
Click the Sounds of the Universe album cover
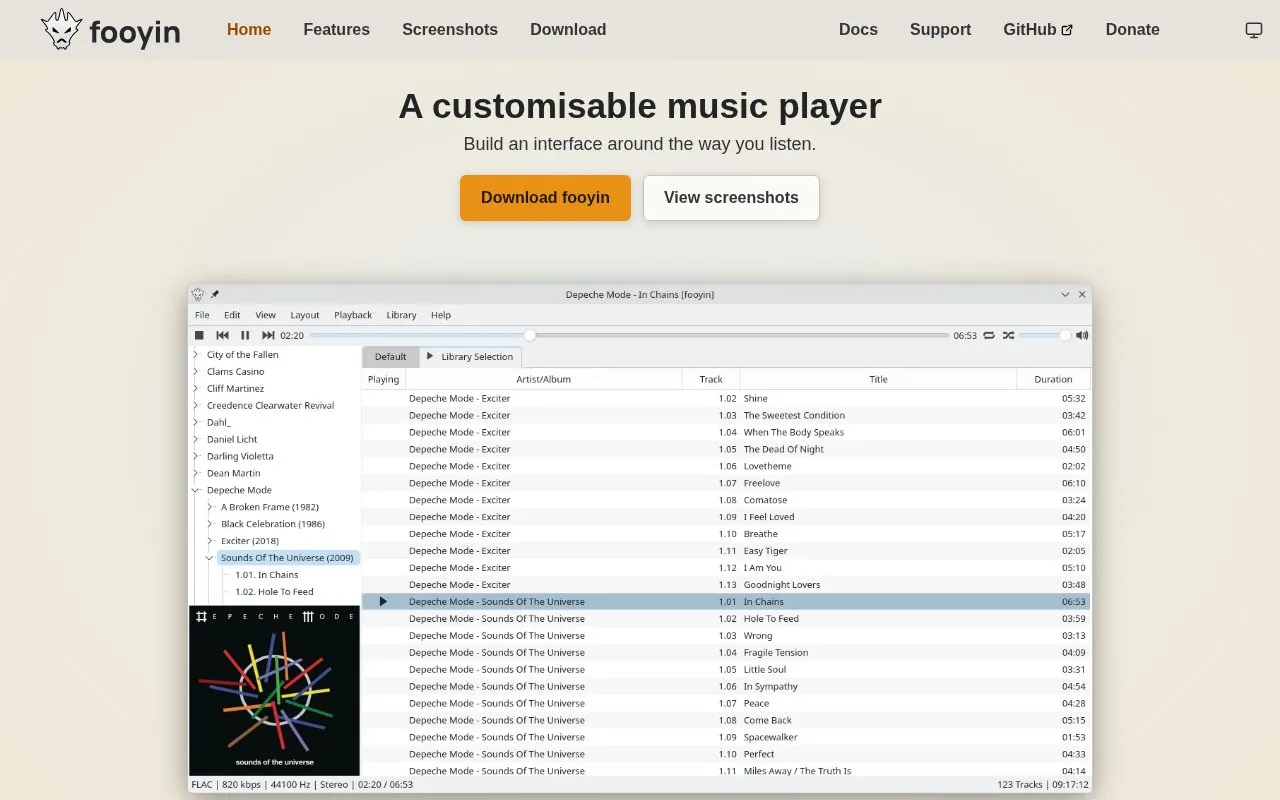click(274, 691)
